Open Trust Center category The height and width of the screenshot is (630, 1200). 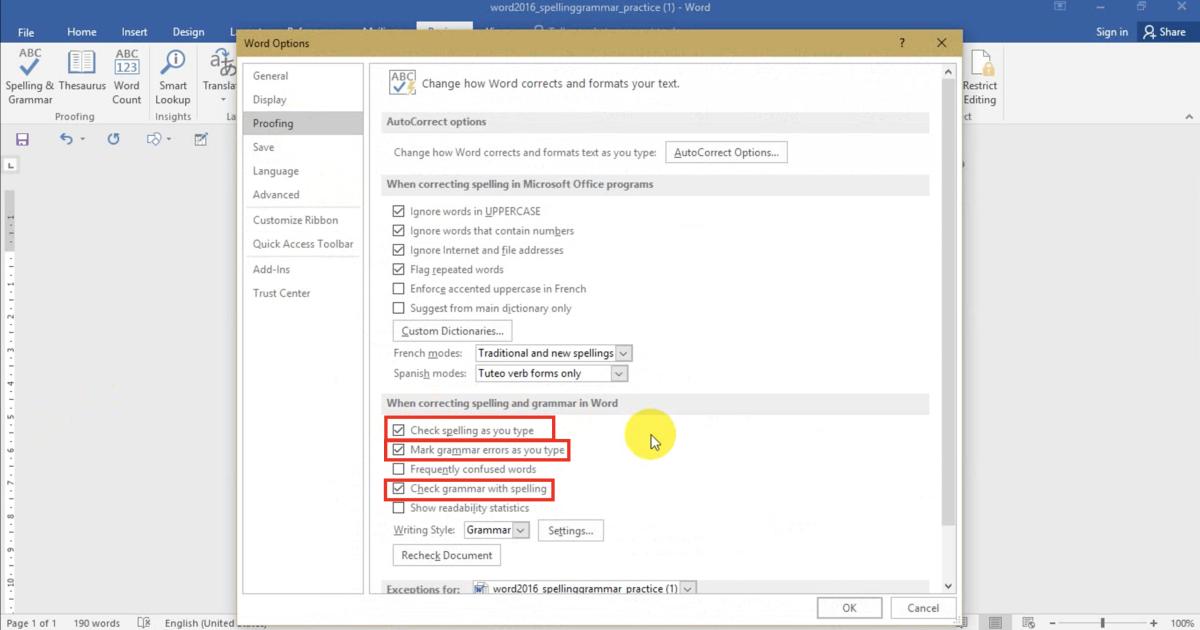pos(302,293)
